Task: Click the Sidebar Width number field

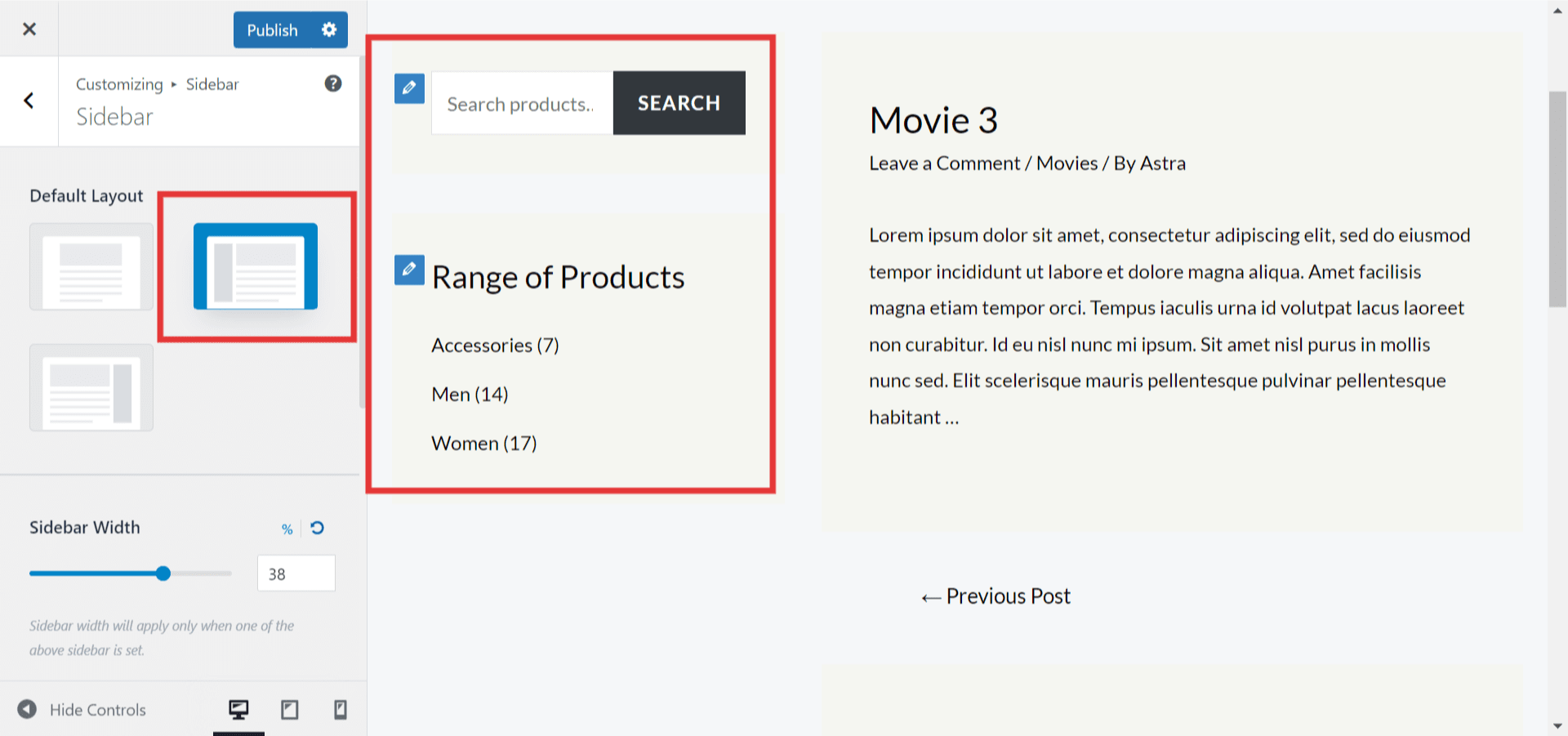Action: coord(296,573)
